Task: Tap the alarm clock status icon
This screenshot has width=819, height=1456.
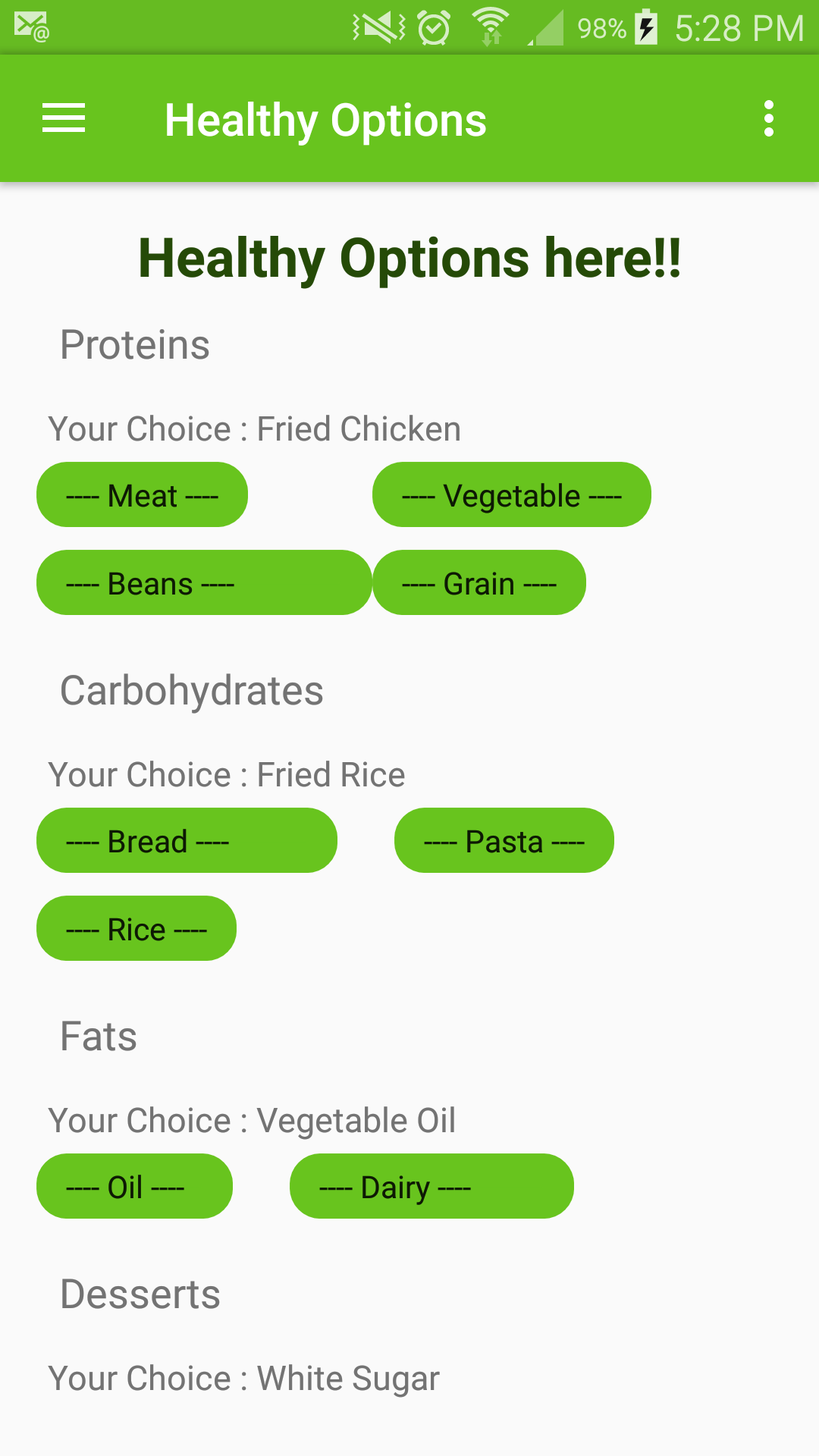Action: point(434,29)
